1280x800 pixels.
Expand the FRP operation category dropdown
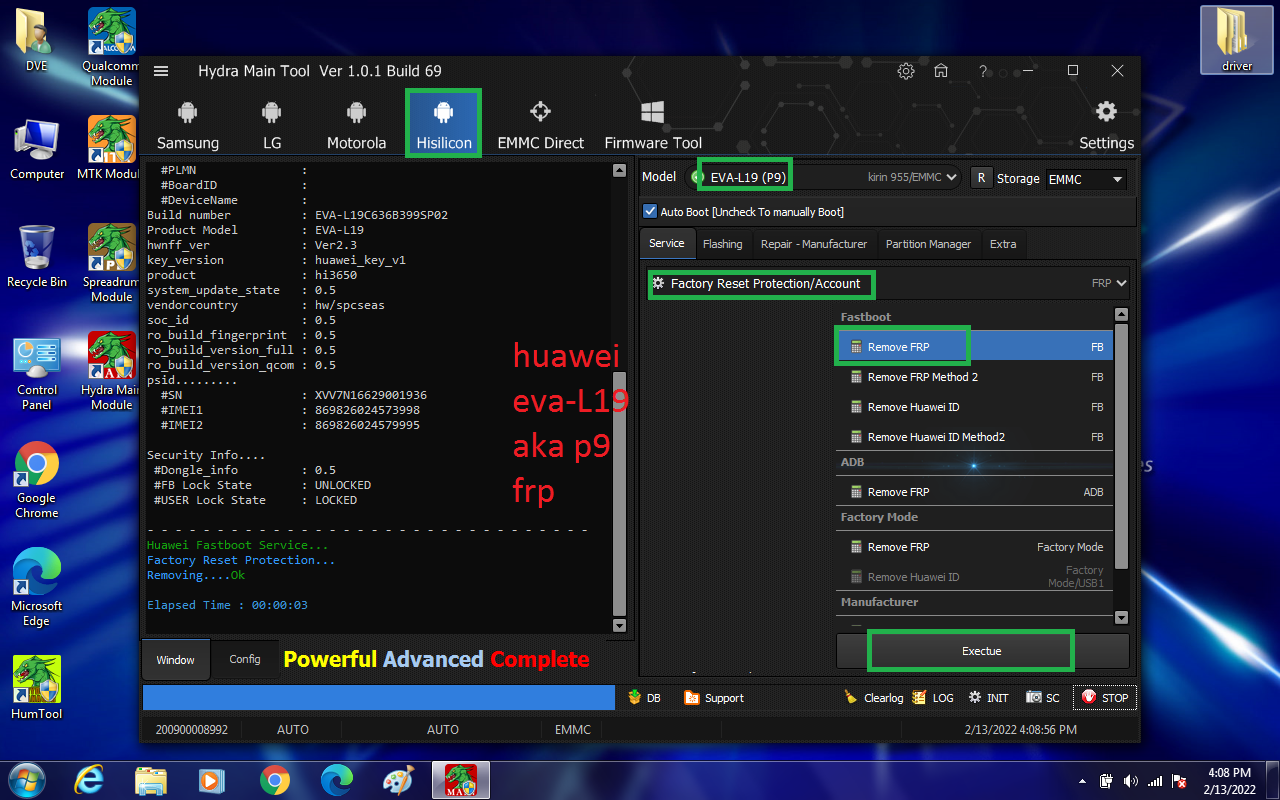click(888, 284)
